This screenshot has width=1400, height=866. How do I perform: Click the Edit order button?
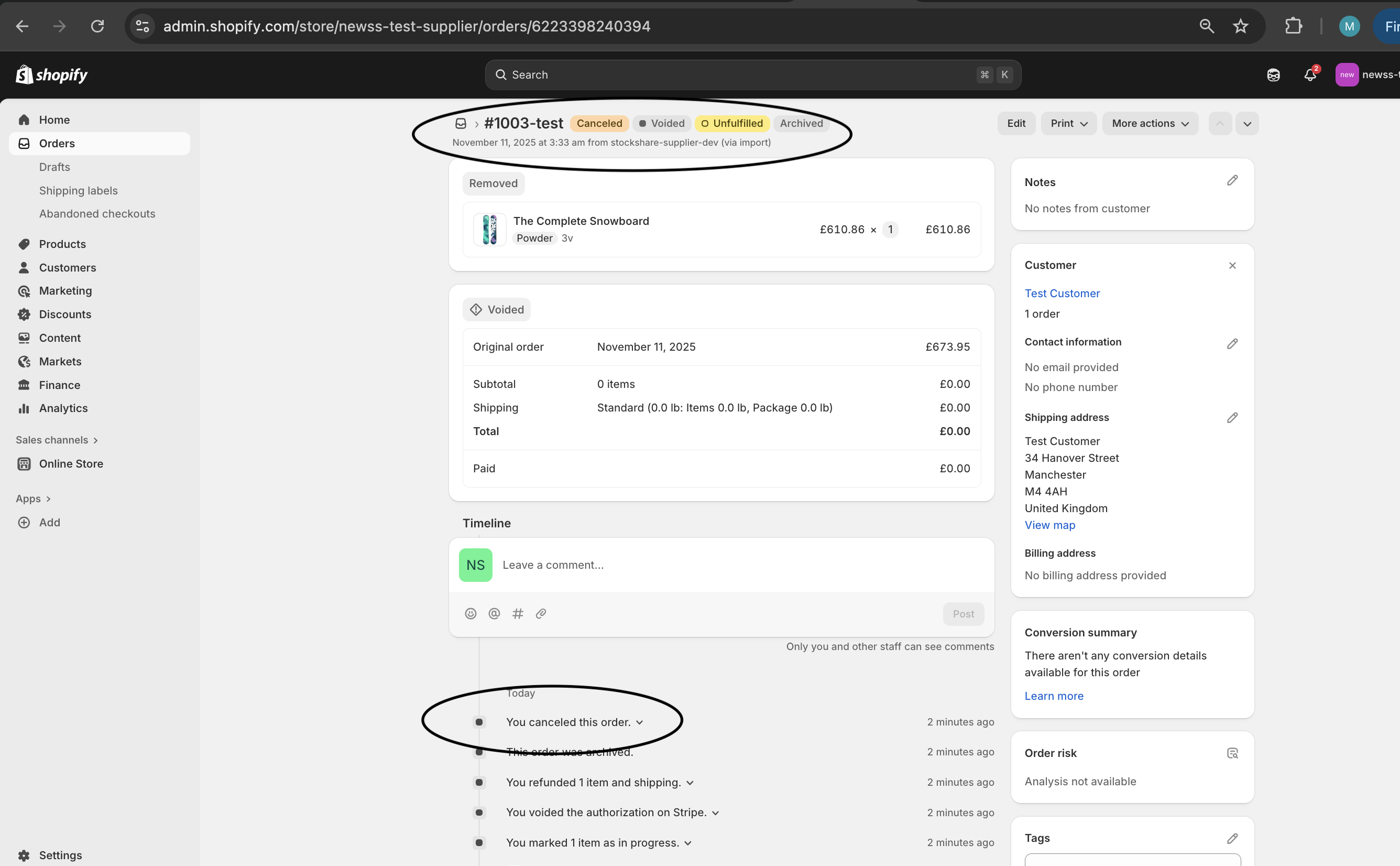(x=1016, y=124)
